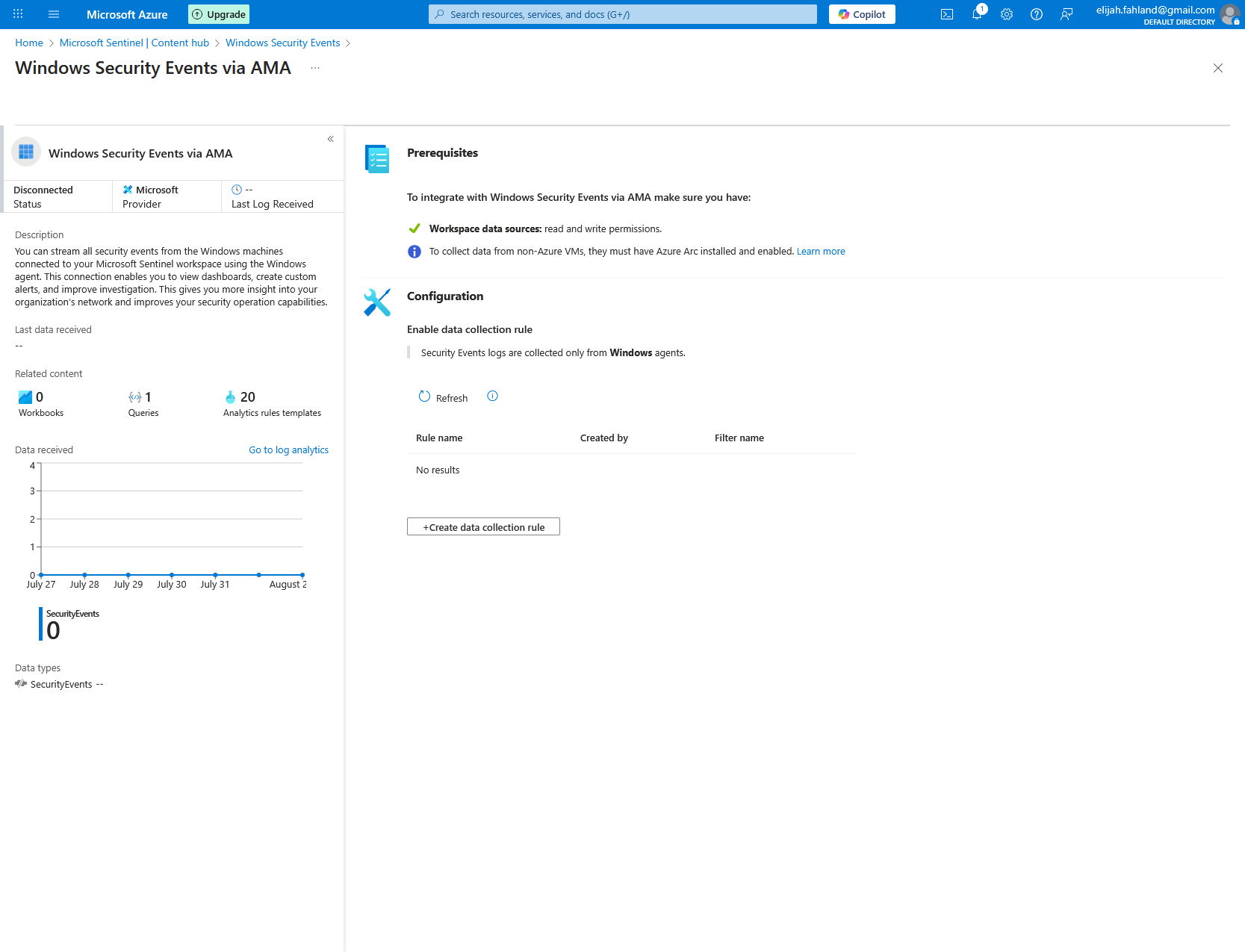Viewport: 1245px width, 952px height.
Task: Click Create data collection rule button
Action: [483, 526]
